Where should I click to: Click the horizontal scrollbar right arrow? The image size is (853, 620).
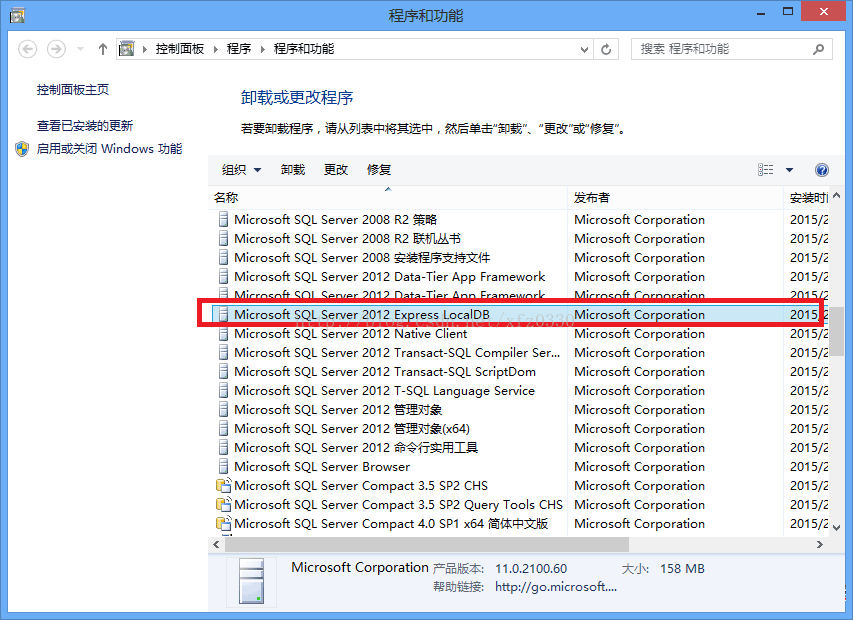pos(821,545)
